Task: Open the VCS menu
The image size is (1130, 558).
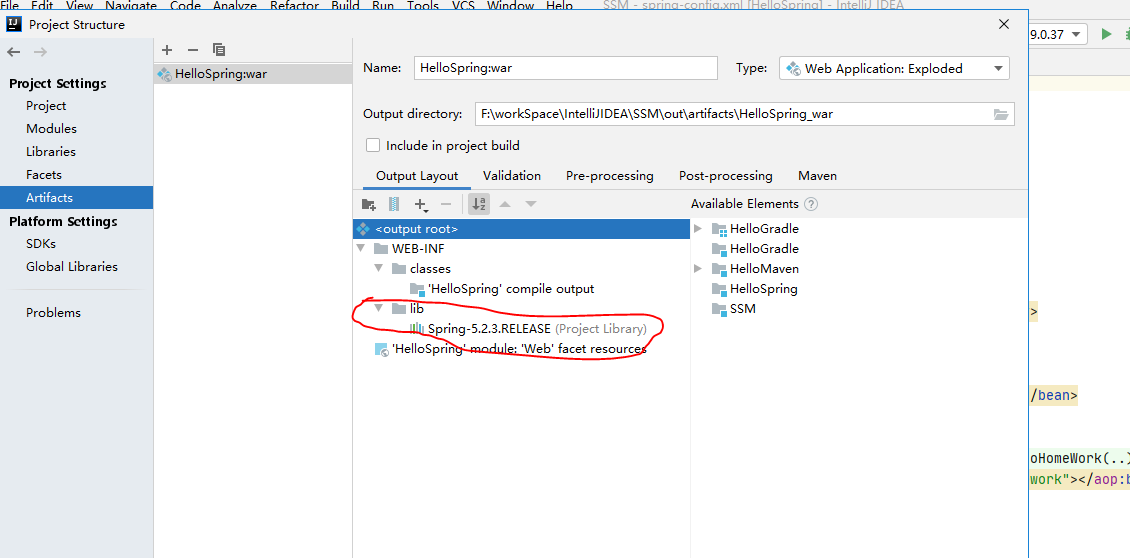Action: coord(463,6)
